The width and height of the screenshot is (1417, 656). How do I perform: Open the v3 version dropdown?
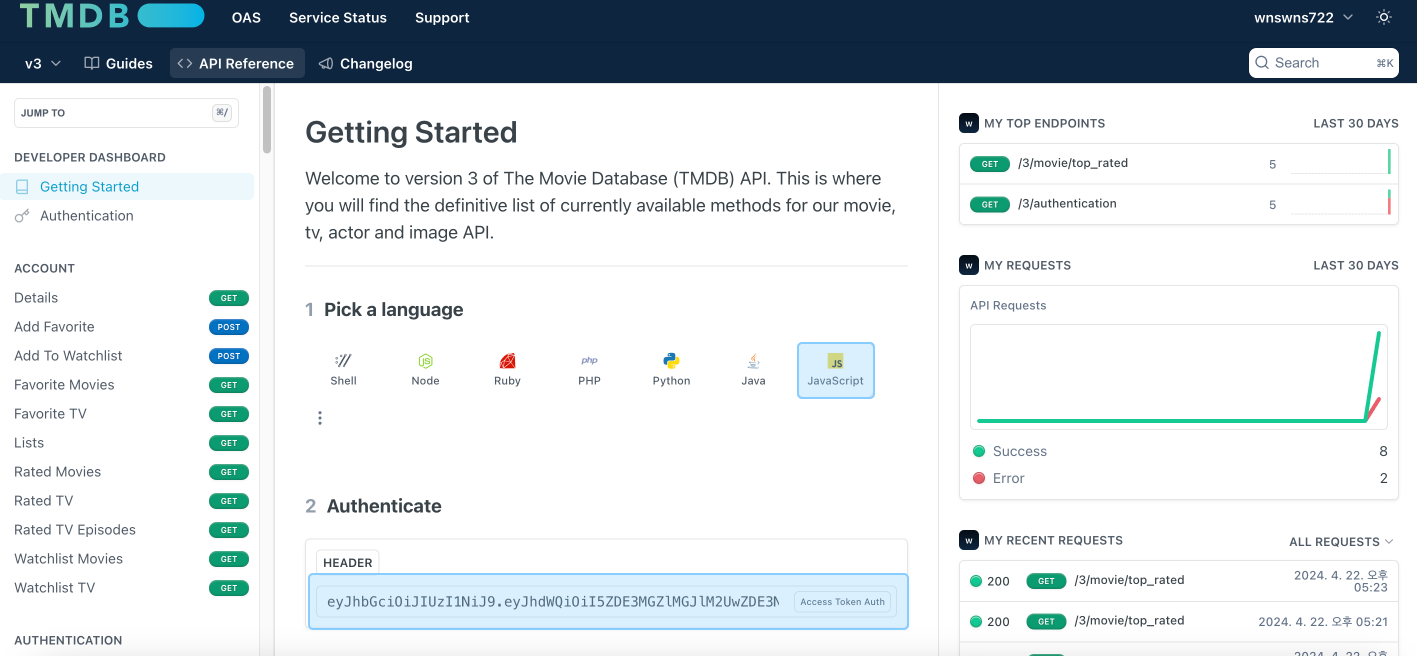[x=43, y=63]
